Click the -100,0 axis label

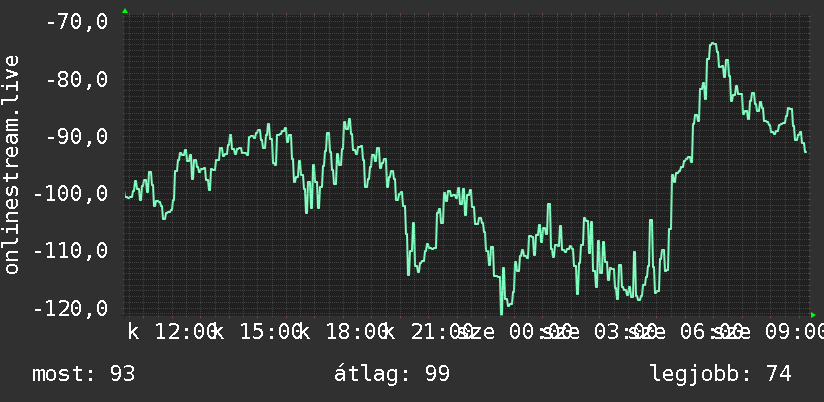(70, 193)
